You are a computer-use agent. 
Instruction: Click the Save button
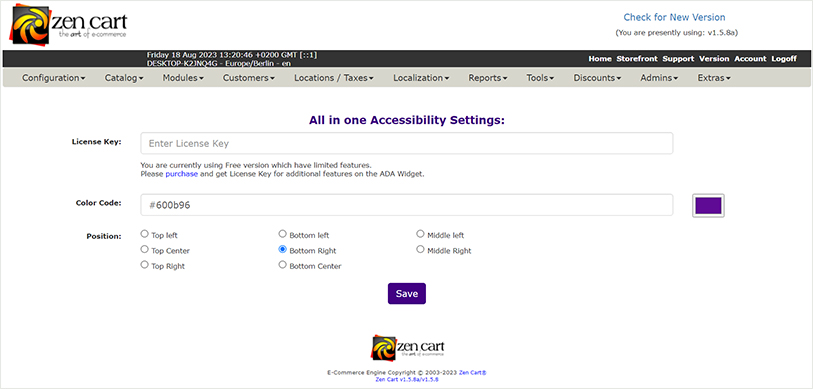(406, 294)
